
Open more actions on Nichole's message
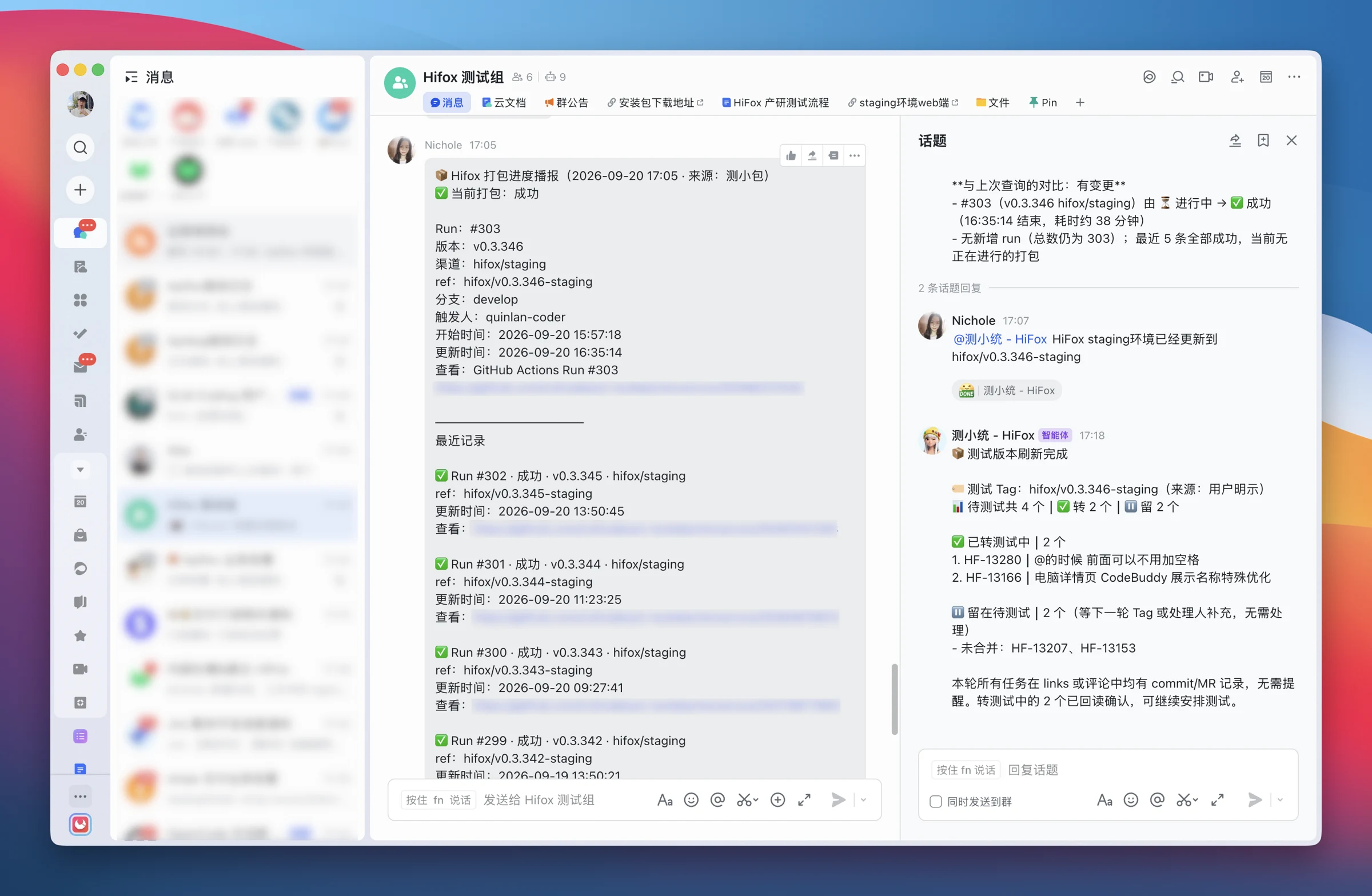[854, 155]
